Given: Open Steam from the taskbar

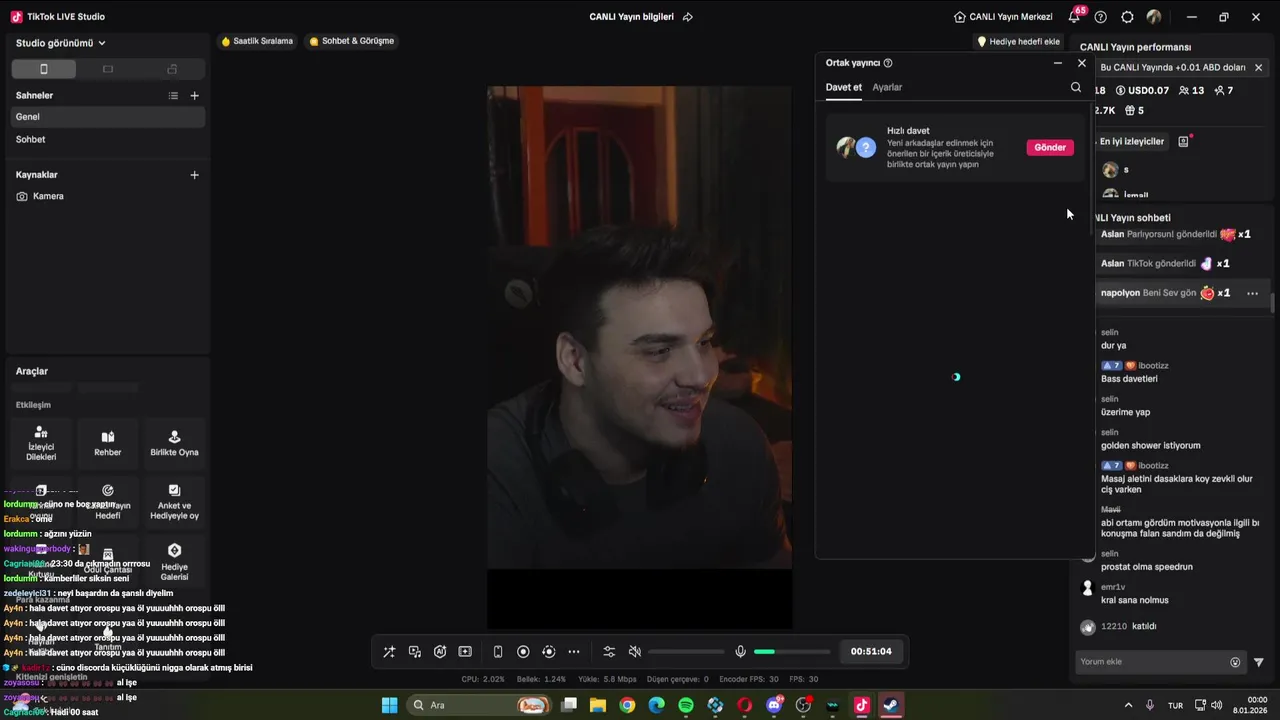Looking at the screenshot, I should coord(891,705).
